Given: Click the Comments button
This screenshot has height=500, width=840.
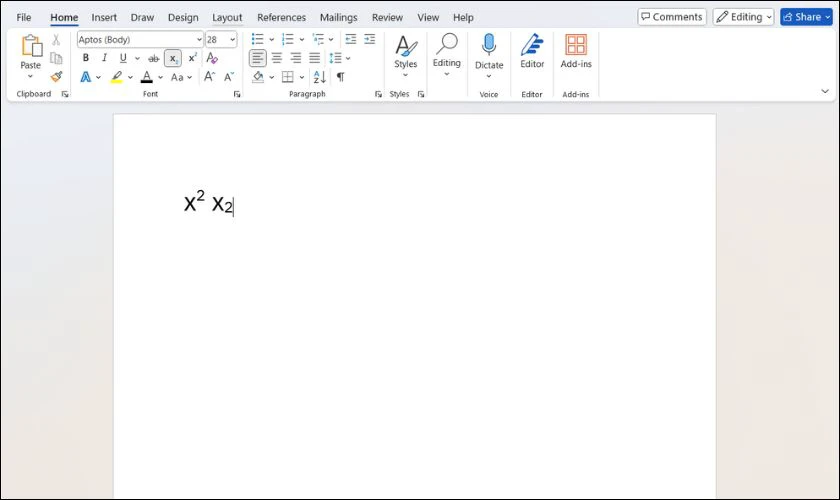Looking at the screenshot, I should 672,17.
